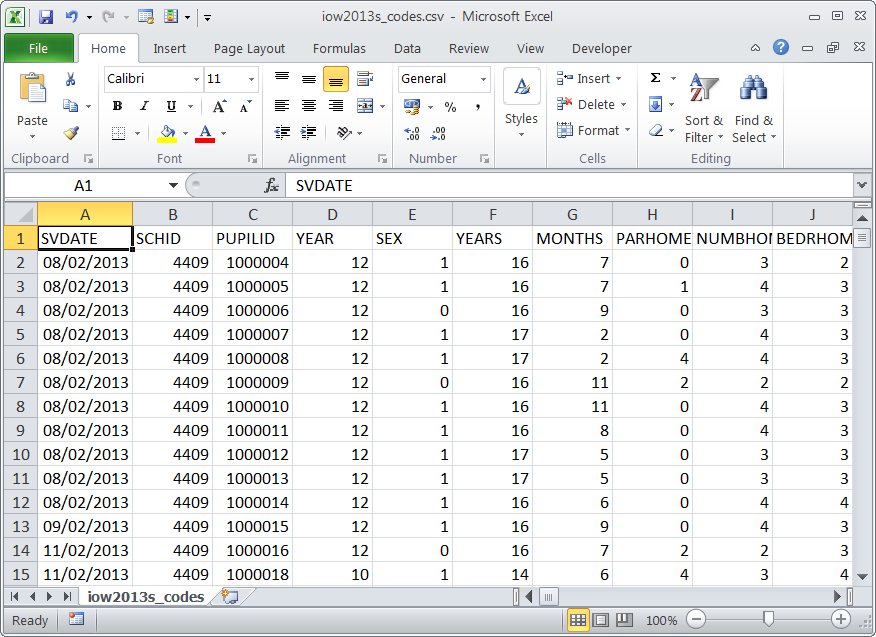Image resolution: width=876 pixels, height=637 pixels.
Task: Activate the Format Painter
Action: click(x=72, y=131)
